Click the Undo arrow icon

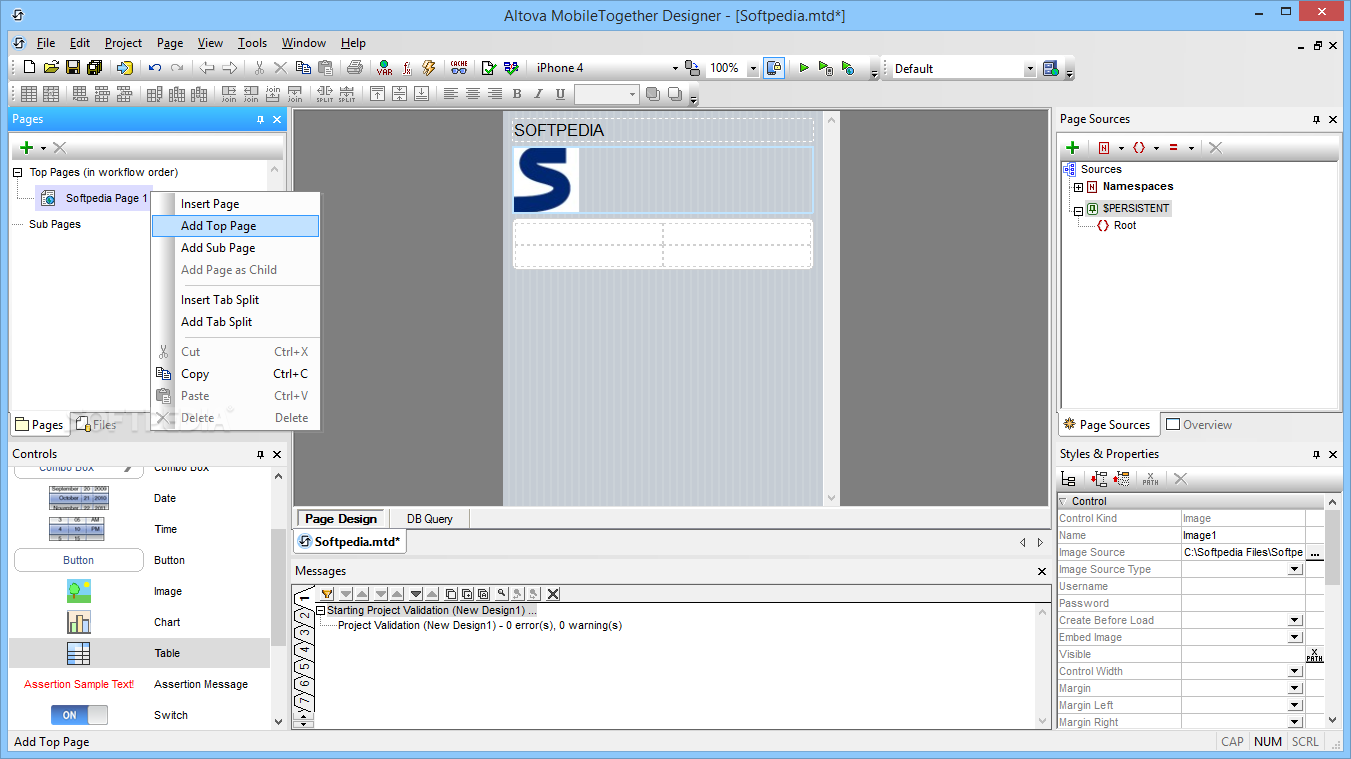coord(155,68)
